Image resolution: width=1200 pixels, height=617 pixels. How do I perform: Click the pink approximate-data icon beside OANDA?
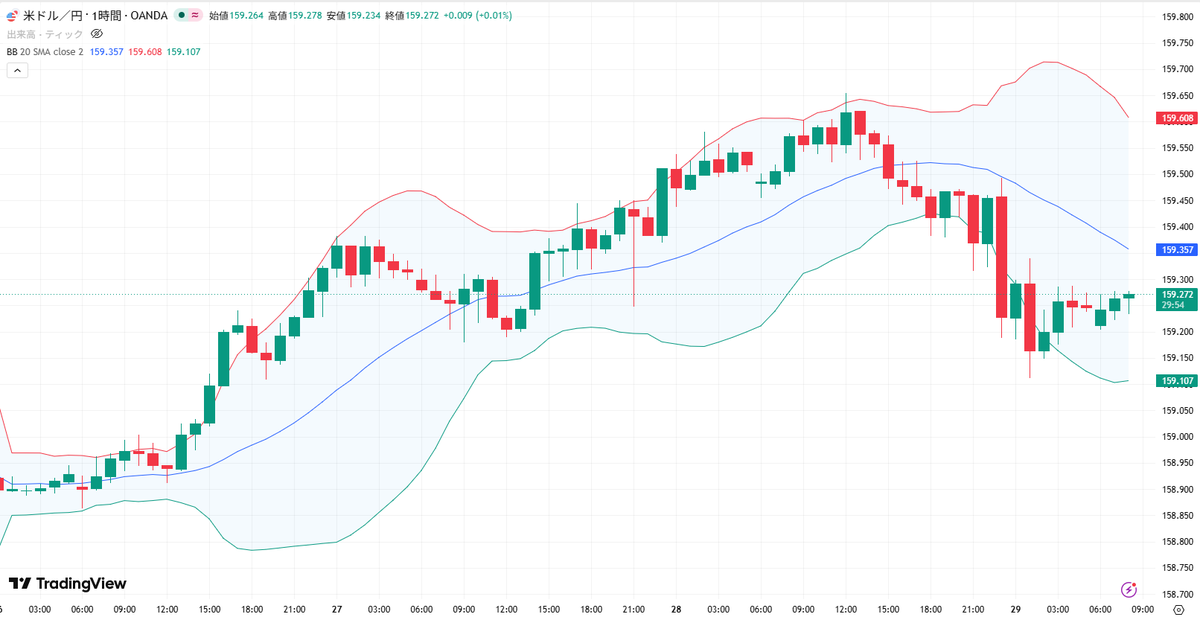[193, 16]
